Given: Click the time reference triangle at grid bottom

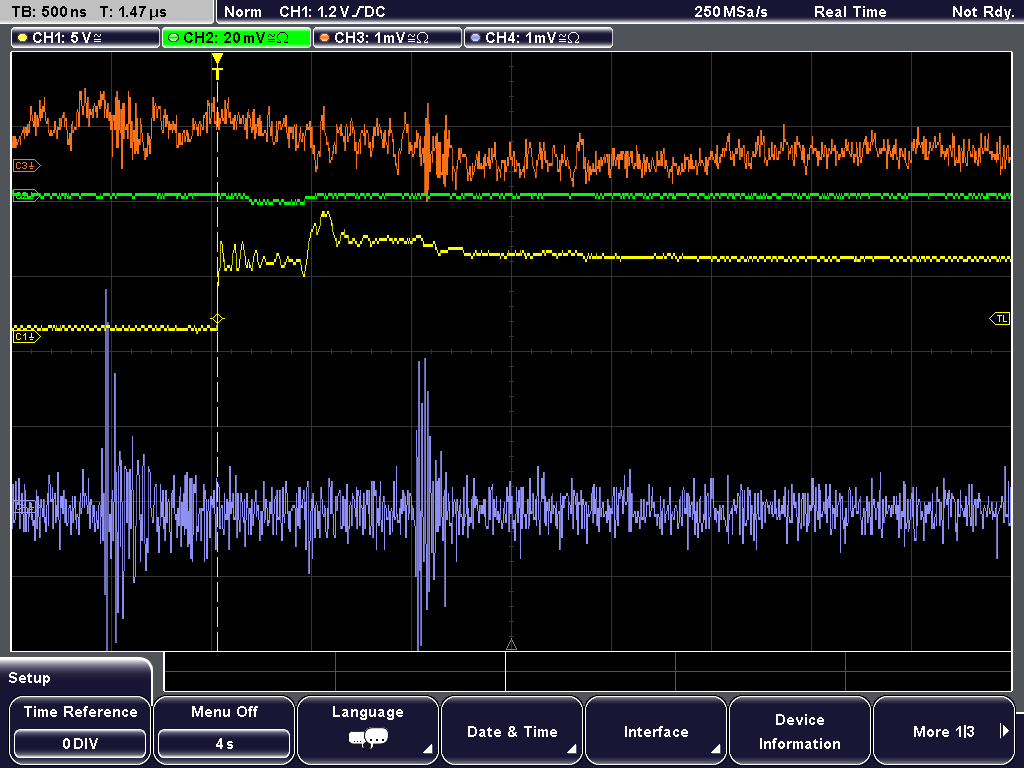Looking at the screenshot, I should click(511, 645).
